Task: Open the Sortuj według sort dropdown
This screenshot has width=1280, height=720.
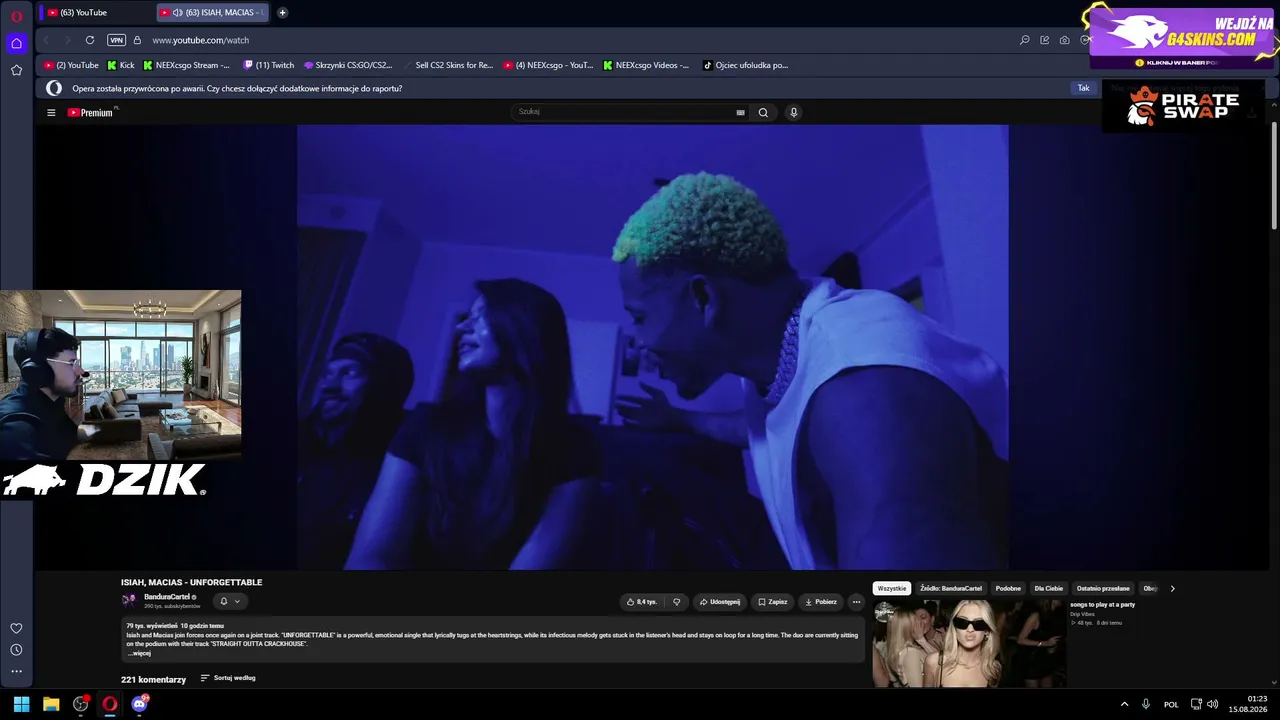Action: coord(228,678)
